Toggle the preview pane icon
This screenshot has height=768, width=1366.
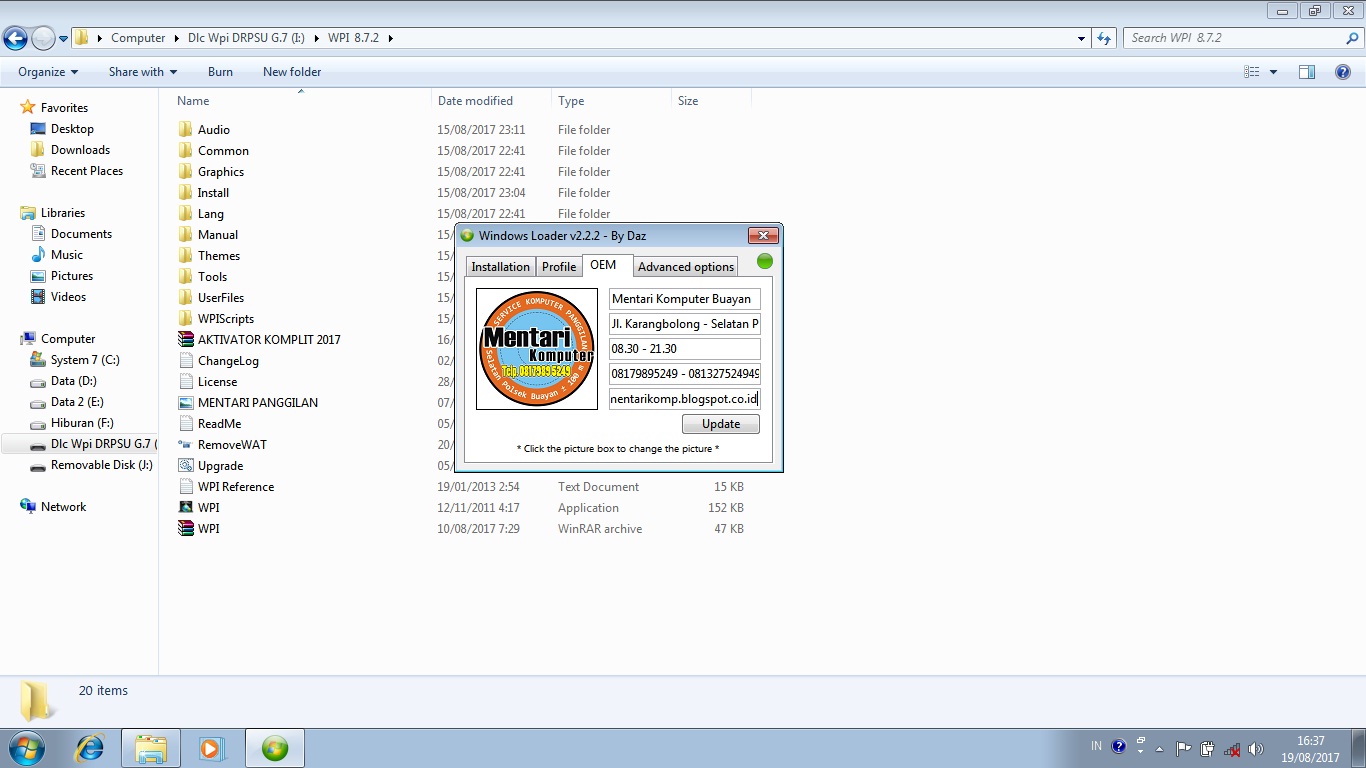pyautogui.click(x=1306, y=72)
